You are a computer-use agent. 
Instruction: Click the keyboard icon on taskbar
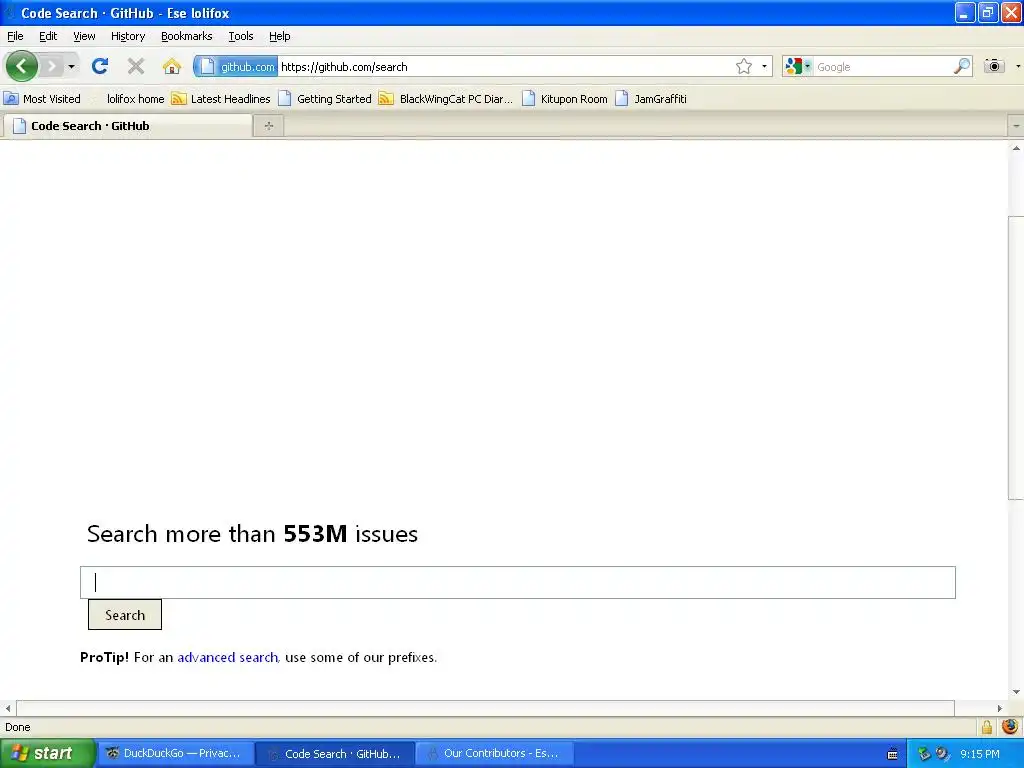pyautogui.click(x=893, y=754)
